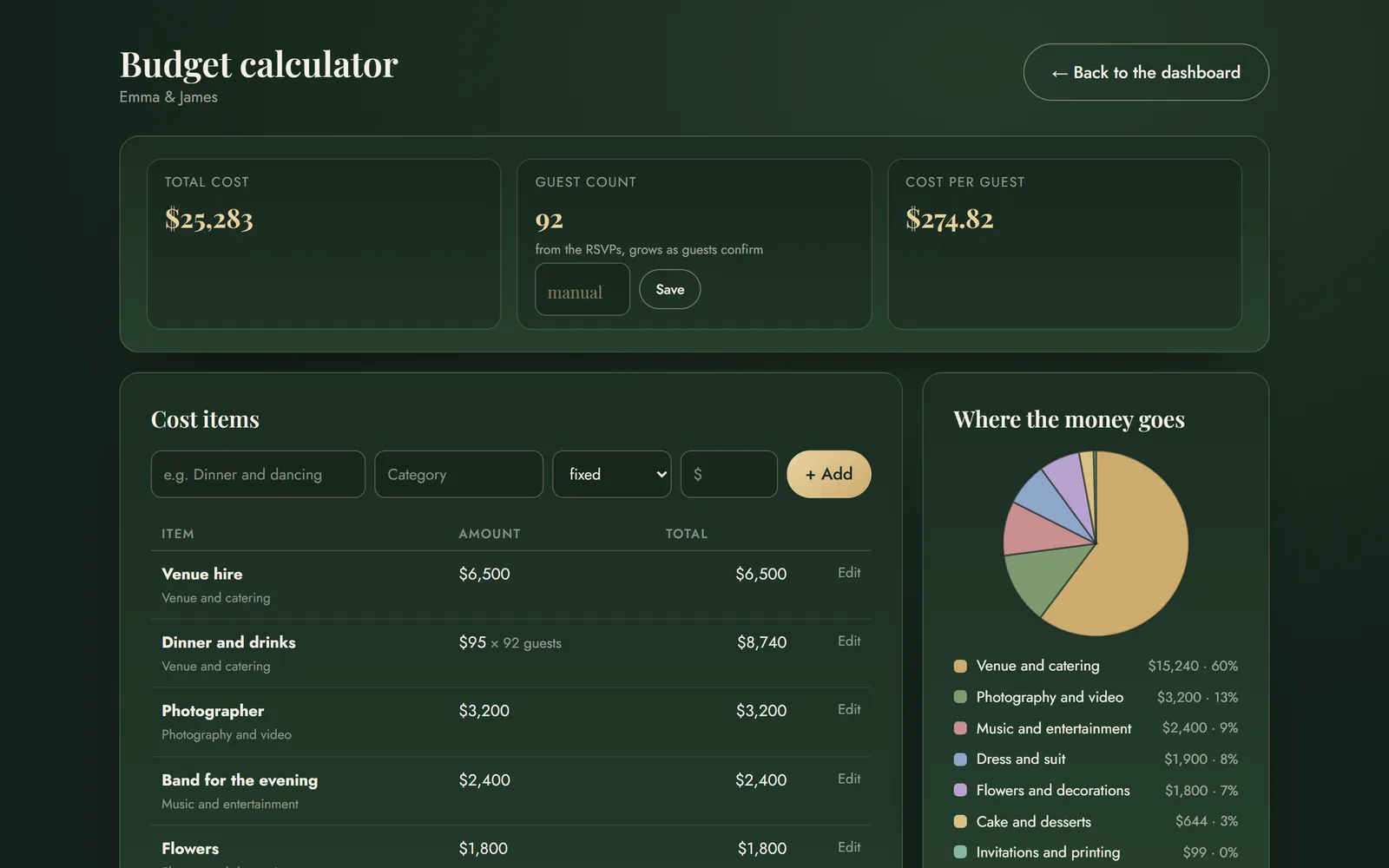Click the dollar amount input field
The height and width of the screenshot is (868, 1389).
[x=728, y=474]
